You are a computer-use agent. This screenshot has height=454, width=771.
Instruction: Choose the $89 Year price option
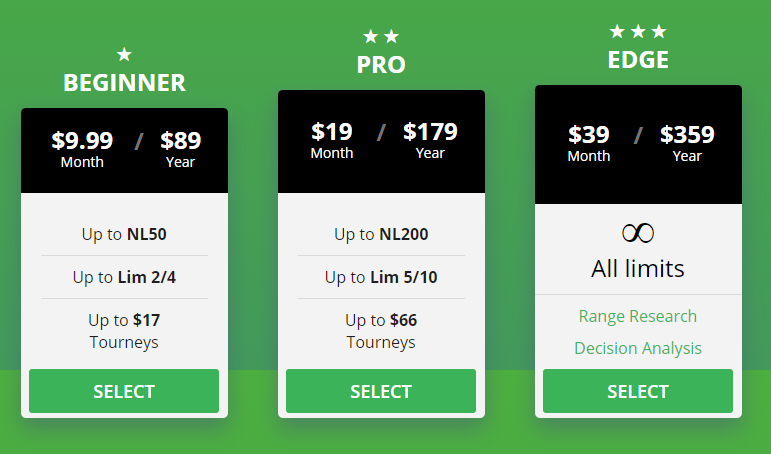180,150
